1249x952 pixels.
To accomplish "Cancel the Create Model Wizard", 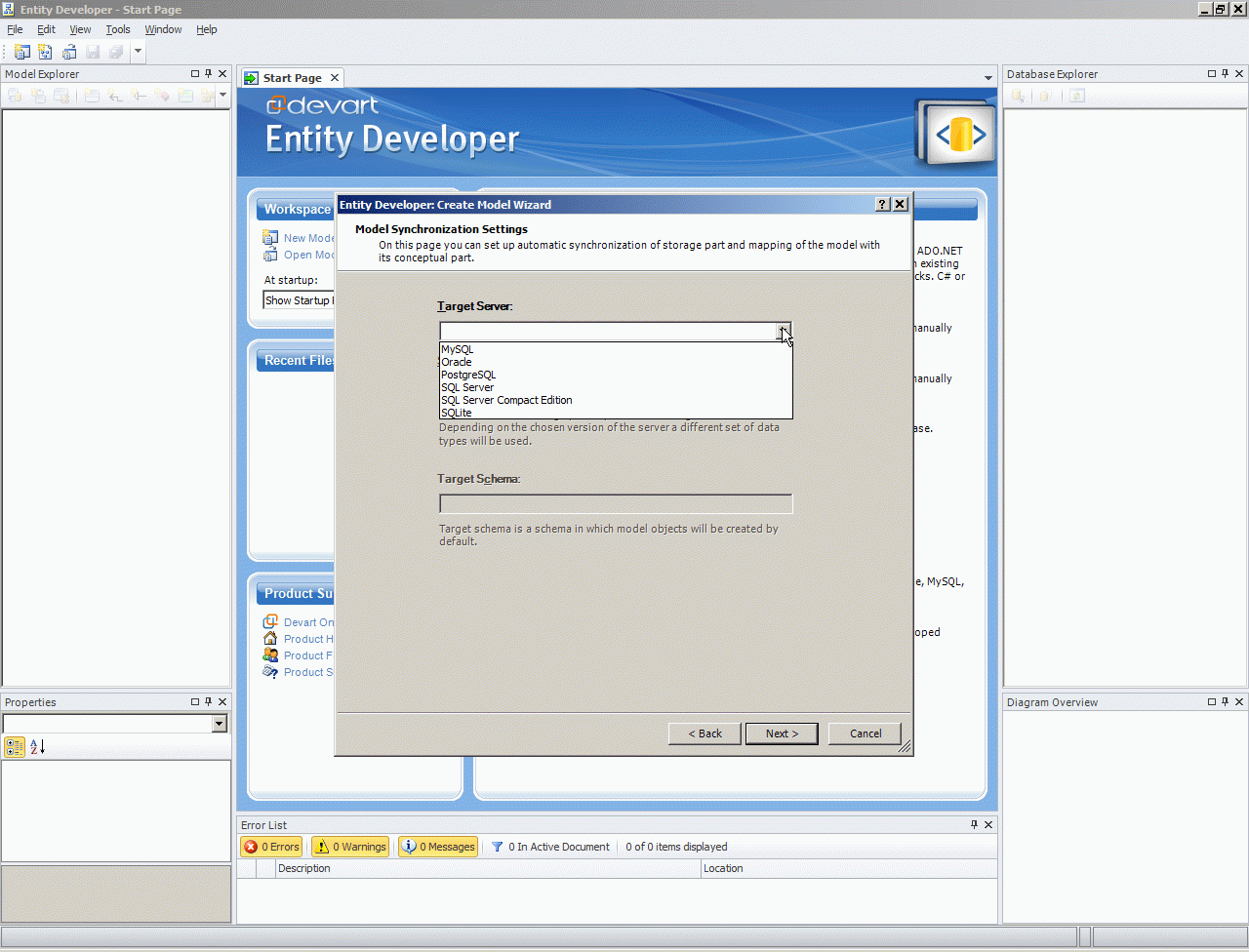I will (x=865, y=734).
